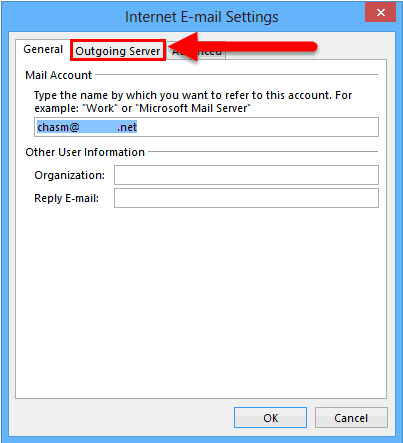Click the 'Organization:' label
Image resolution: width=403 pixels, height=443 pixels.
point(69,175)
